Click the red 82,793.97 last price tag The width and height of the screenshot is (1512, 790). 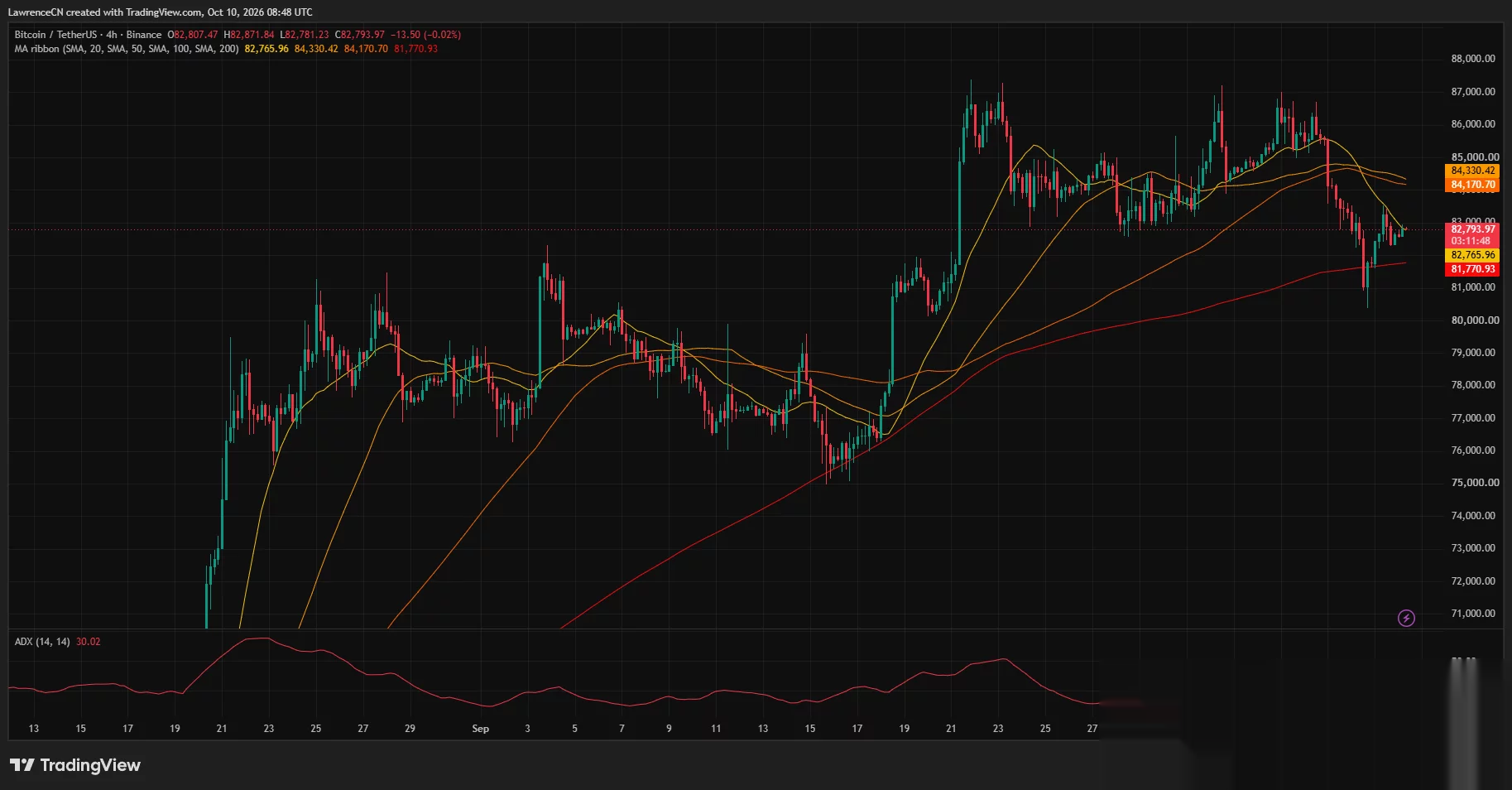1473,229
